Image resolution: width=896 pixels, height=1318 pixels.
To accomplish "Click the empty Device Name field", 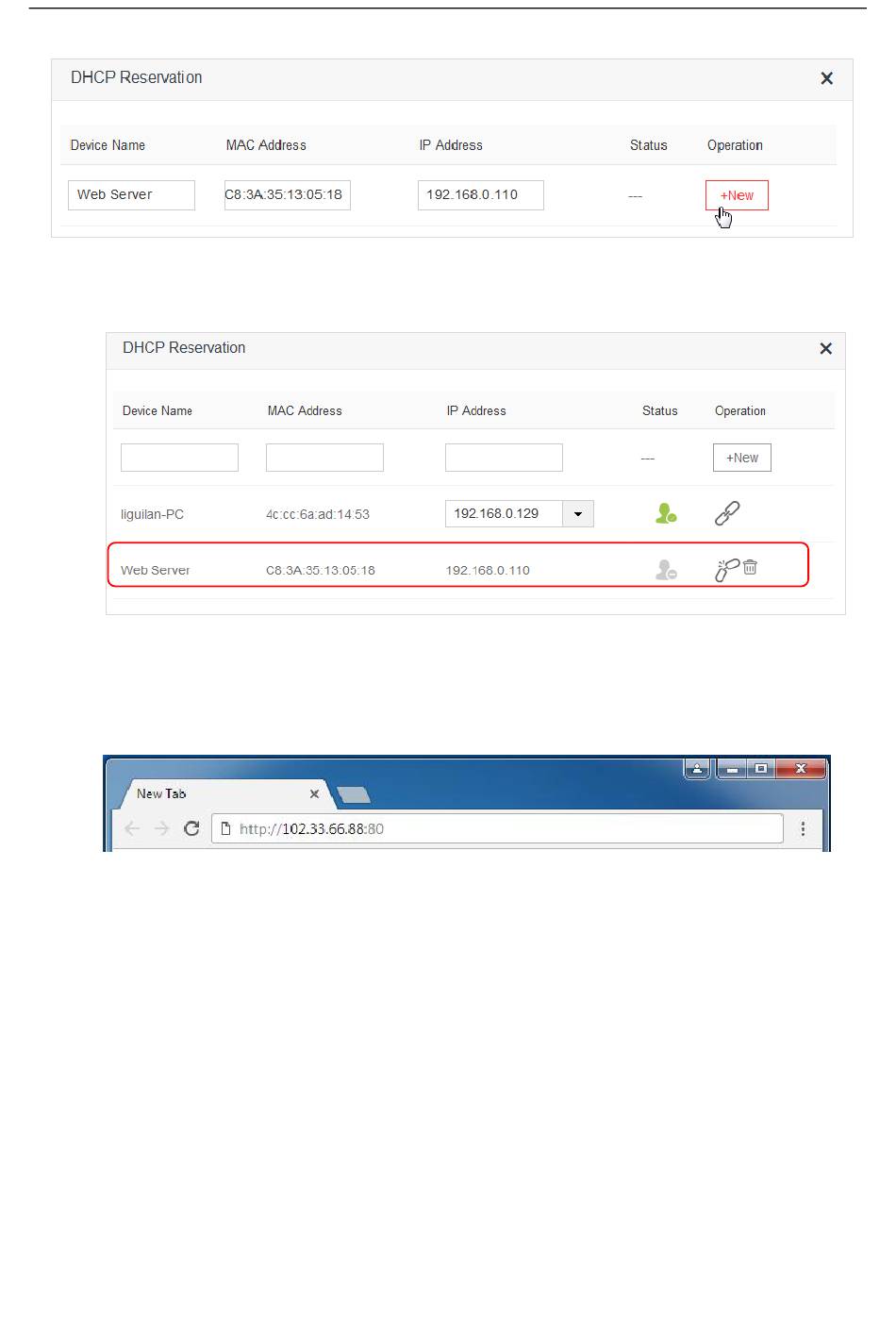I will point(179,458).
